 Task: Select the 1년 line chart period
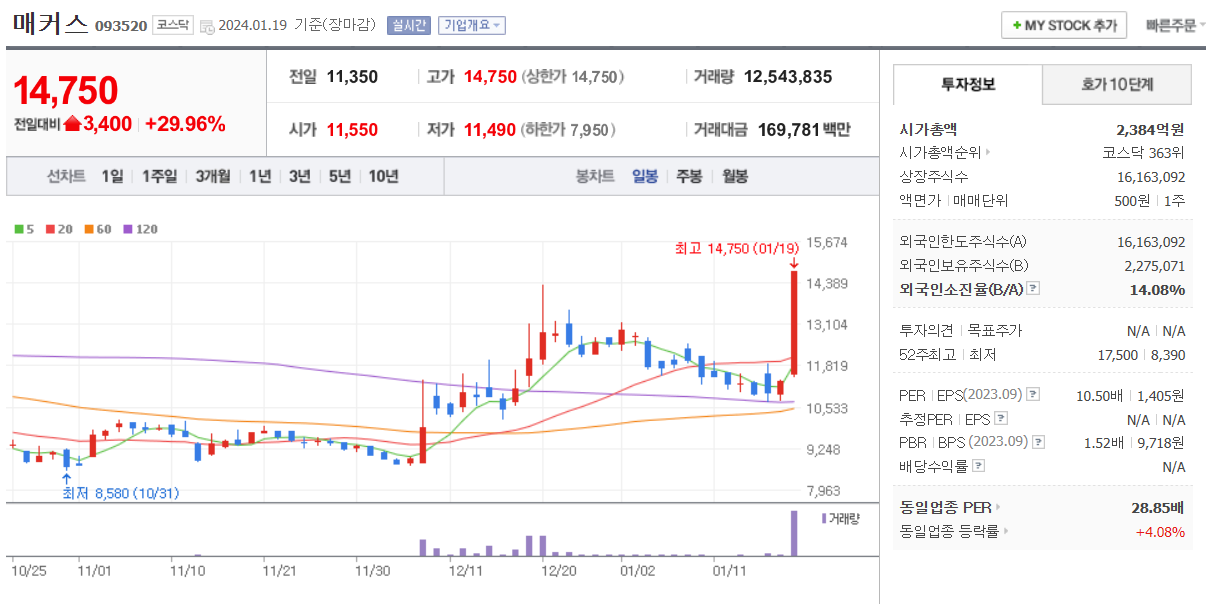tap(260, 177)
